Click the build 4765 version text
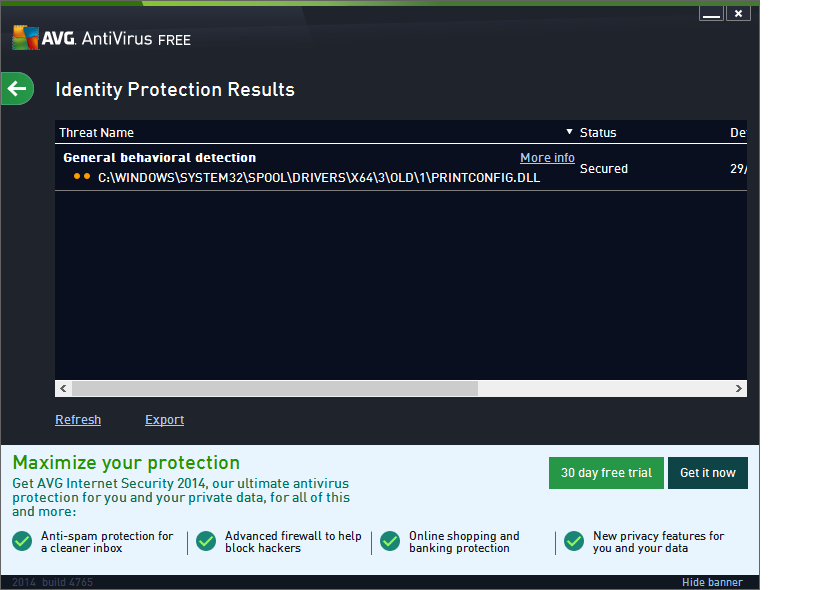The height and width of the screenshot is (590, 819). [67, 582]
